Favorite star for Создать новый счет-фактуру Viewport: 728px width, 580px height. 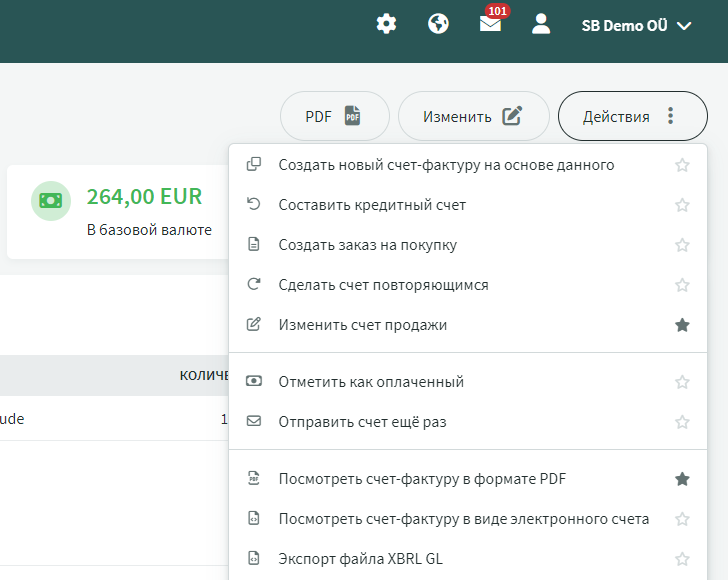tap(682, 165)
